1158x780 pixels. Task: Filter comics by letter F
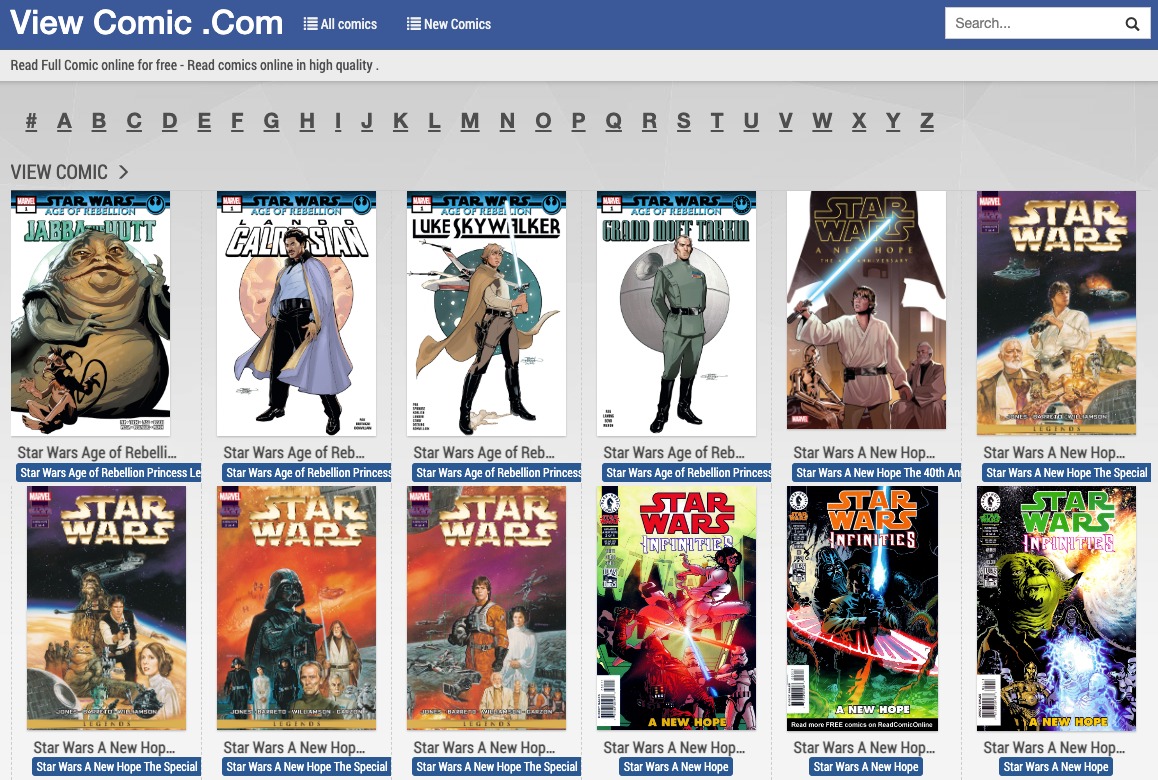[x=237, y=121]
